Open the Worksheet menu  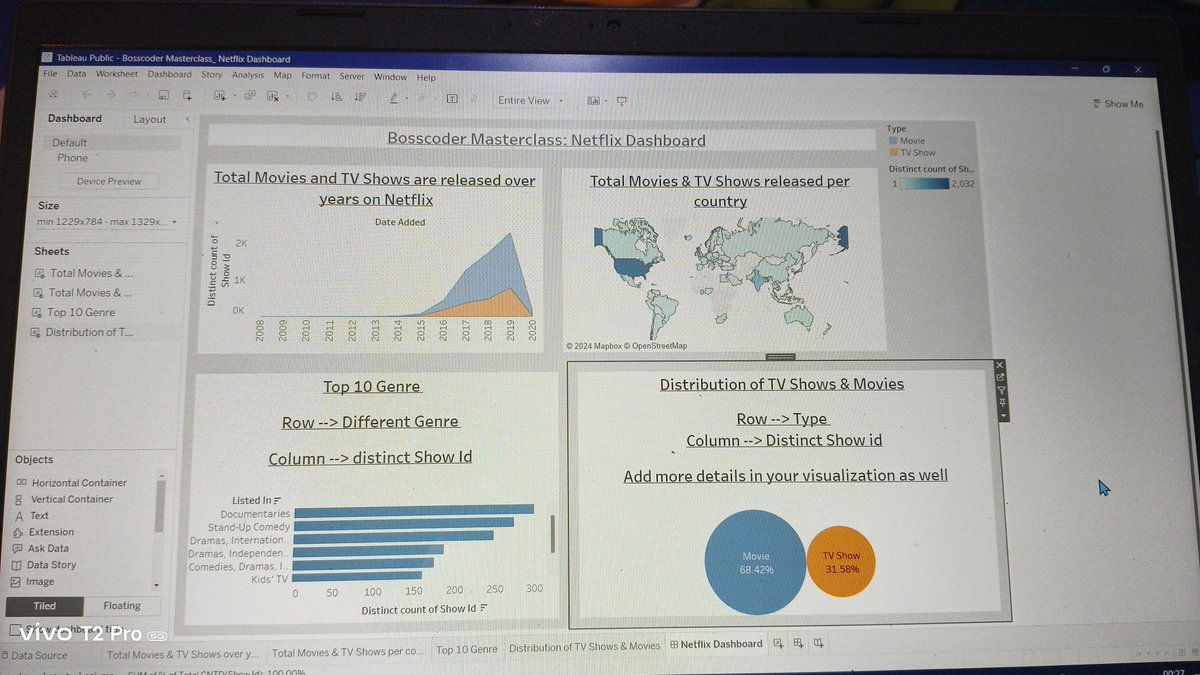click(117, 75)
